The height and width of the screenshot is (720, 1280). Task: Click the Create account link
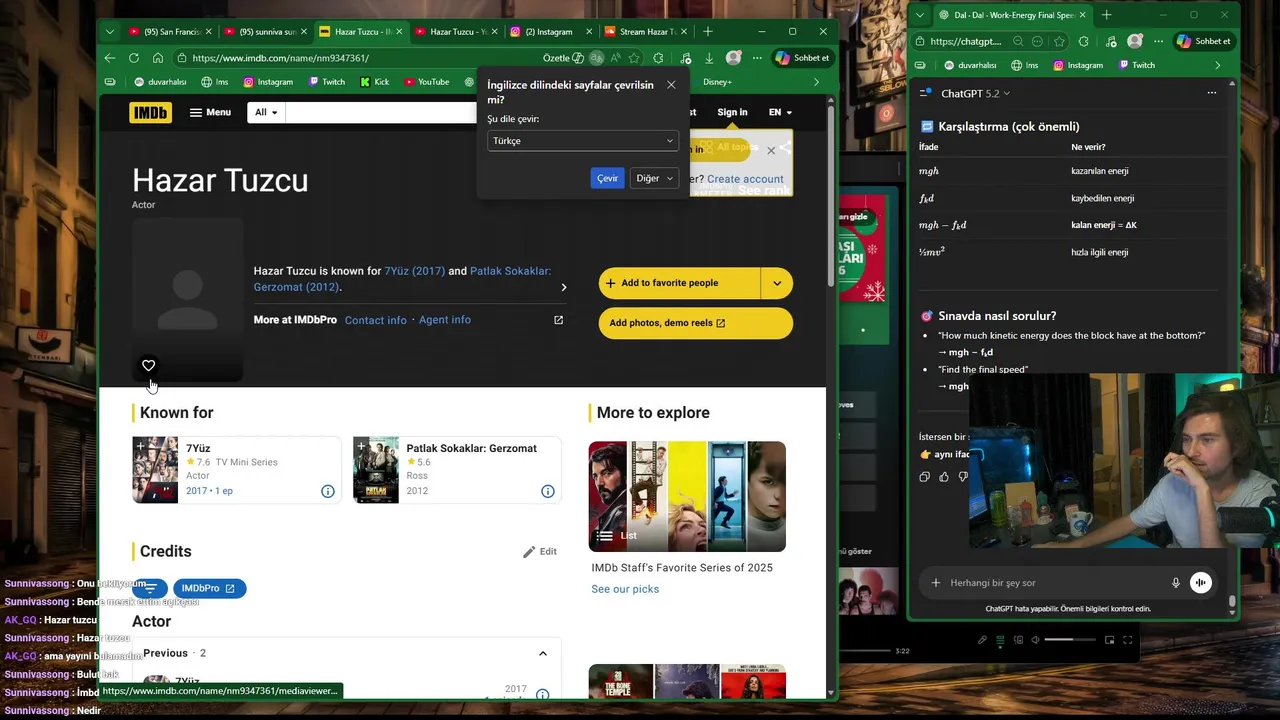click(745, 179)
